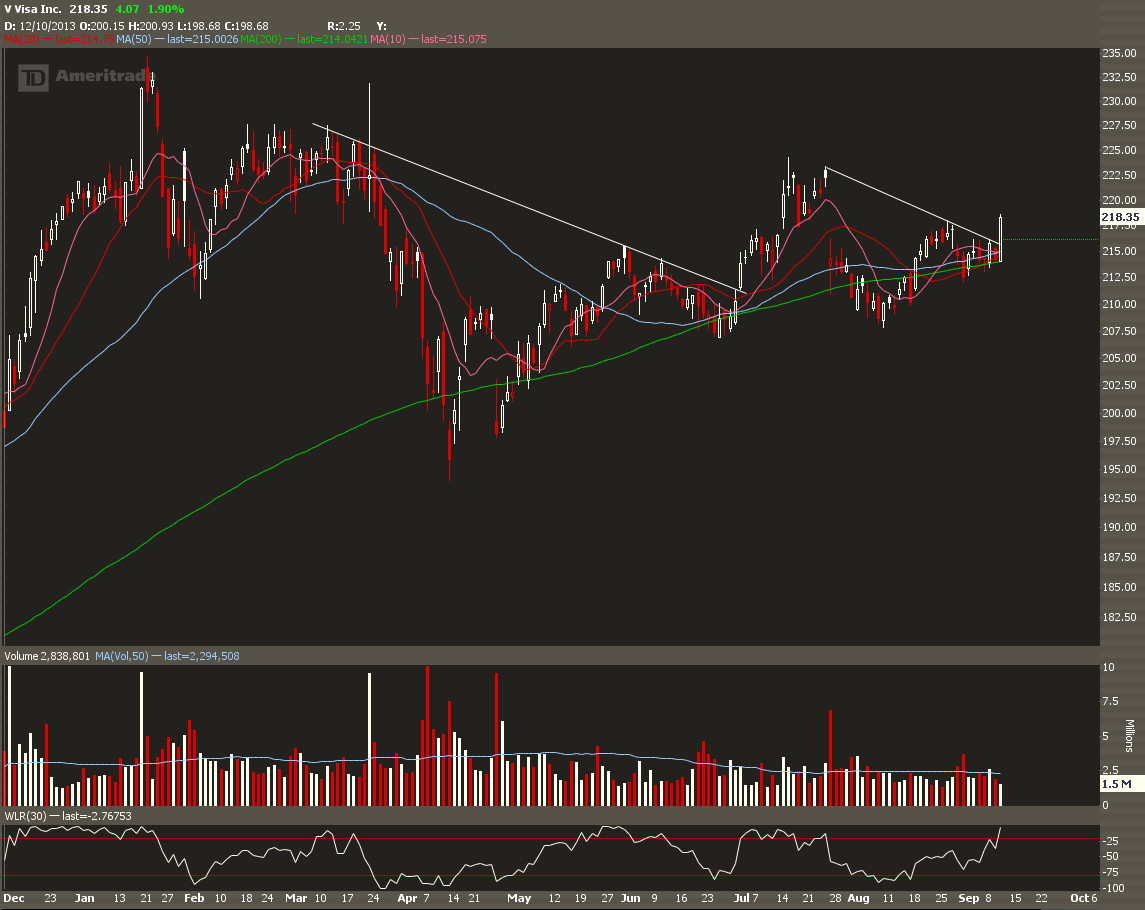Click the Jan date axis label

pos(85,898)
